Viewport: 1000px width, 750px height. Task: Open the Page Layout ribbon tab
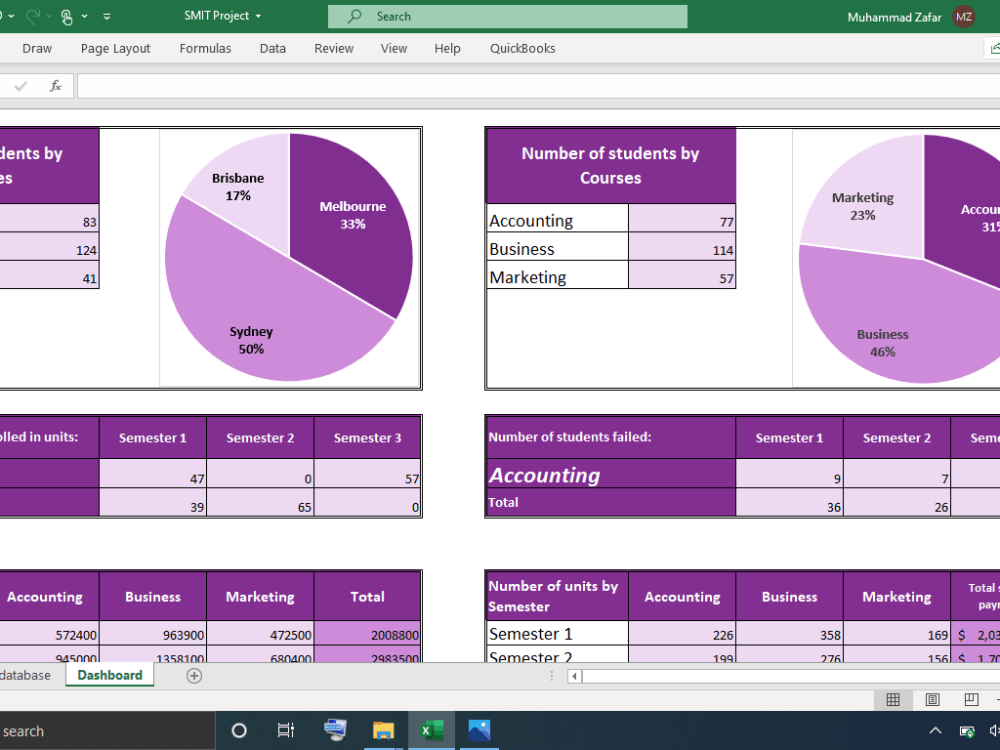point(115,48)
